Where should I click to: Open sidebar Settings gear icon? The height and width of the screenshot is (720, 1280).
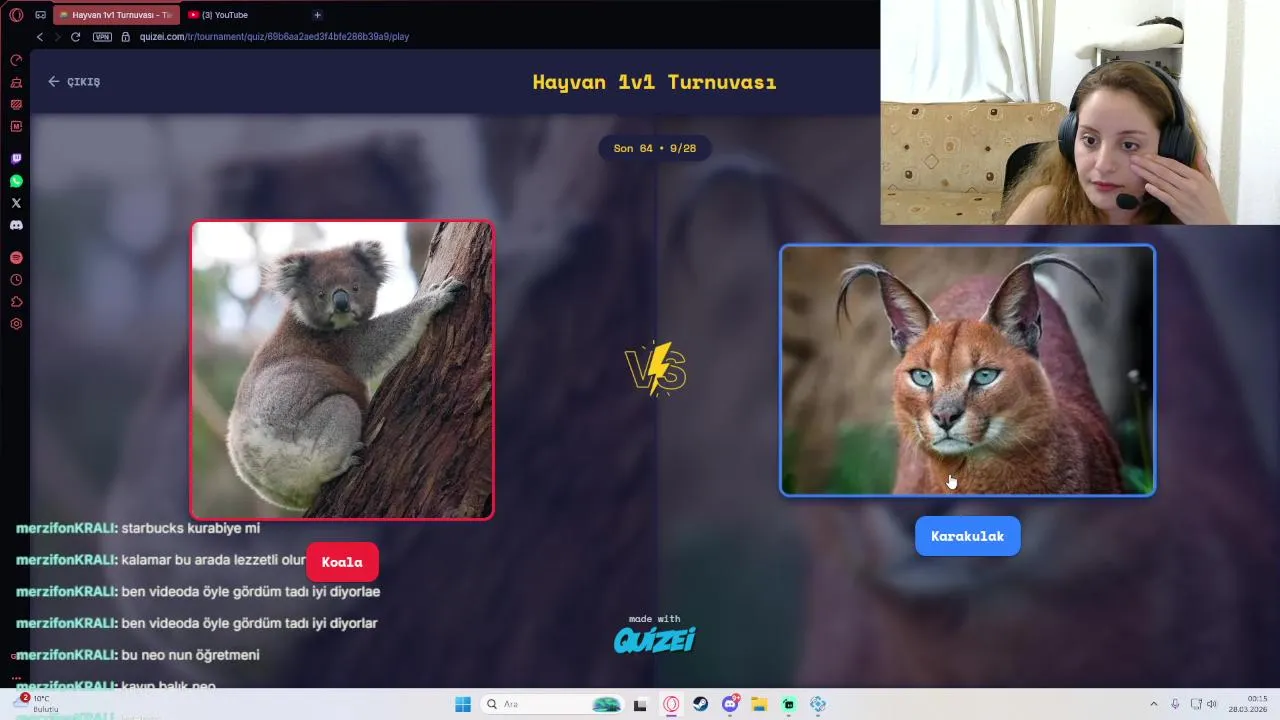coord(16,324)
